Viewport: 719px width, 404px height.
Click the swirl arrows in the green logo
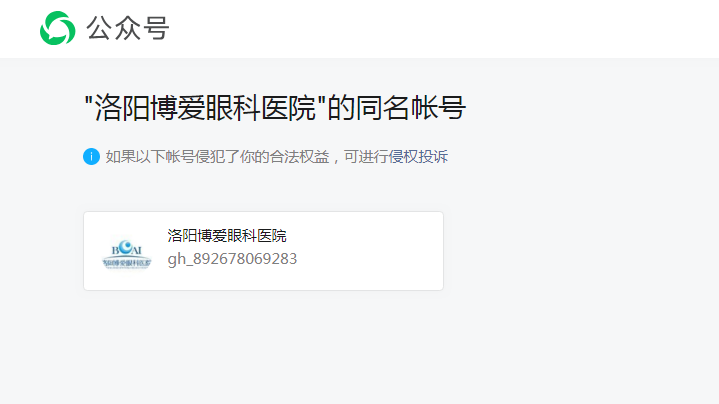pos(58,28)
